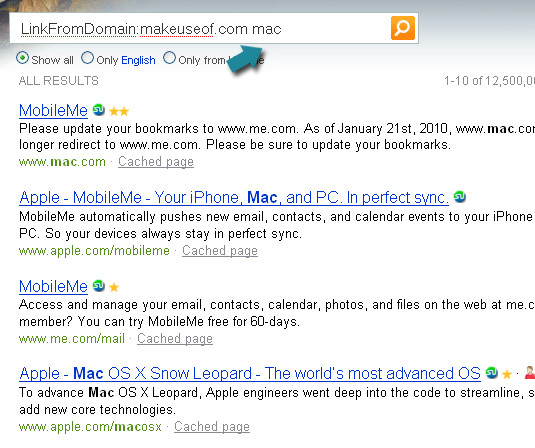Viewport: 535px width, 448px height.
Task: Click the blue 'English' language link
Action: (x=138, y=60)
